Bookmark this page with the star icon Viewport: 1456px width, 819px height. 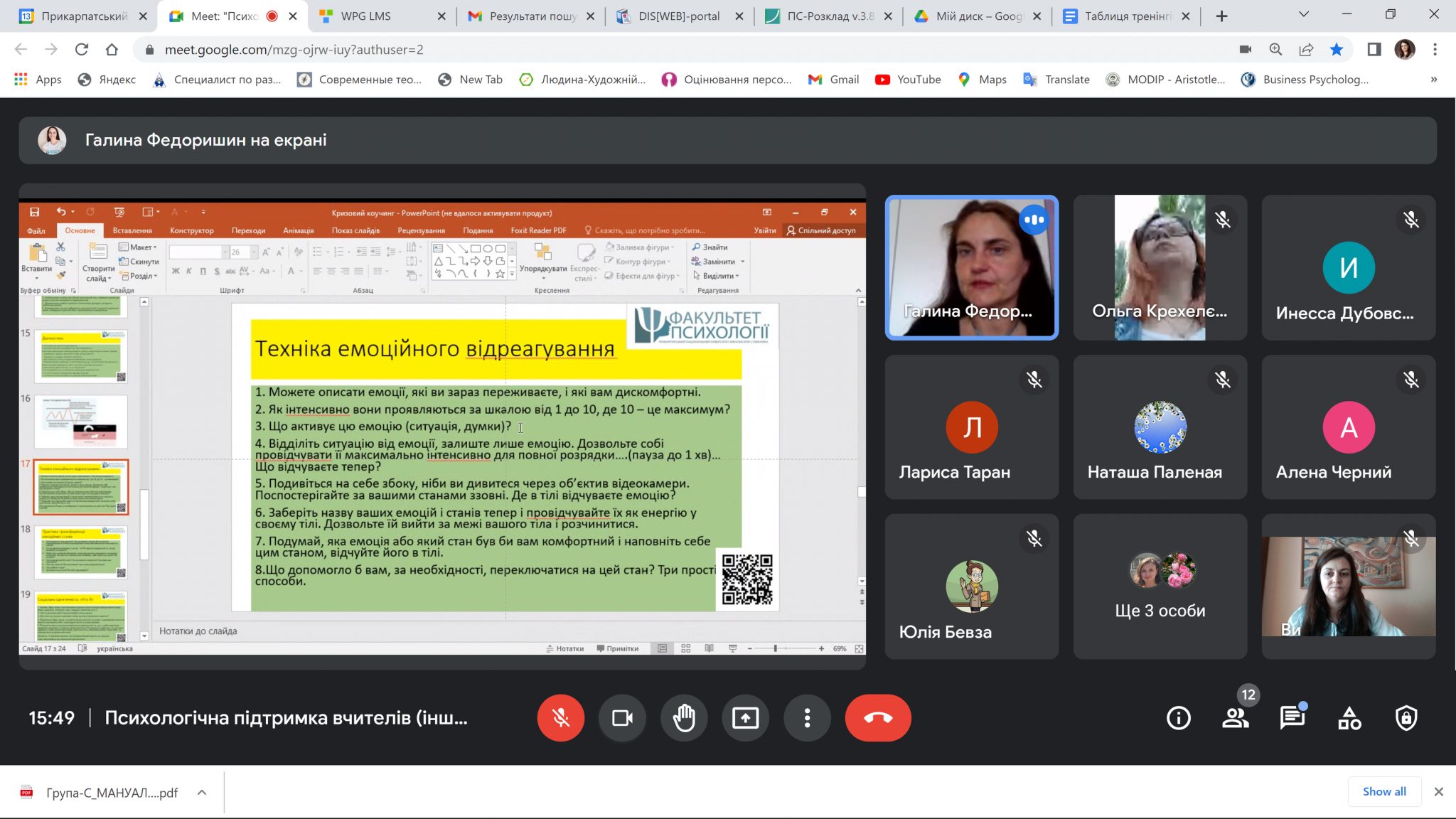pyautogui.click(x=1337, y=49)
